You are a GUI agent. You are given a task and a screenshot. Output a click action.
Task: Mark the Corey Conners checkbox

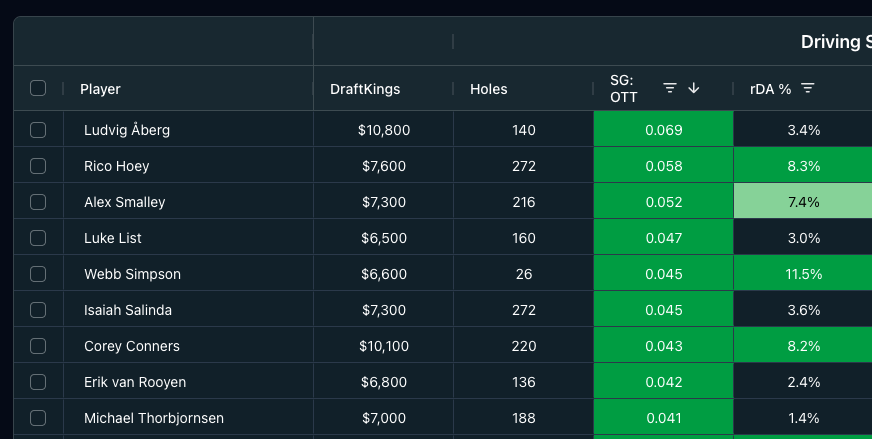coord(38,346)
